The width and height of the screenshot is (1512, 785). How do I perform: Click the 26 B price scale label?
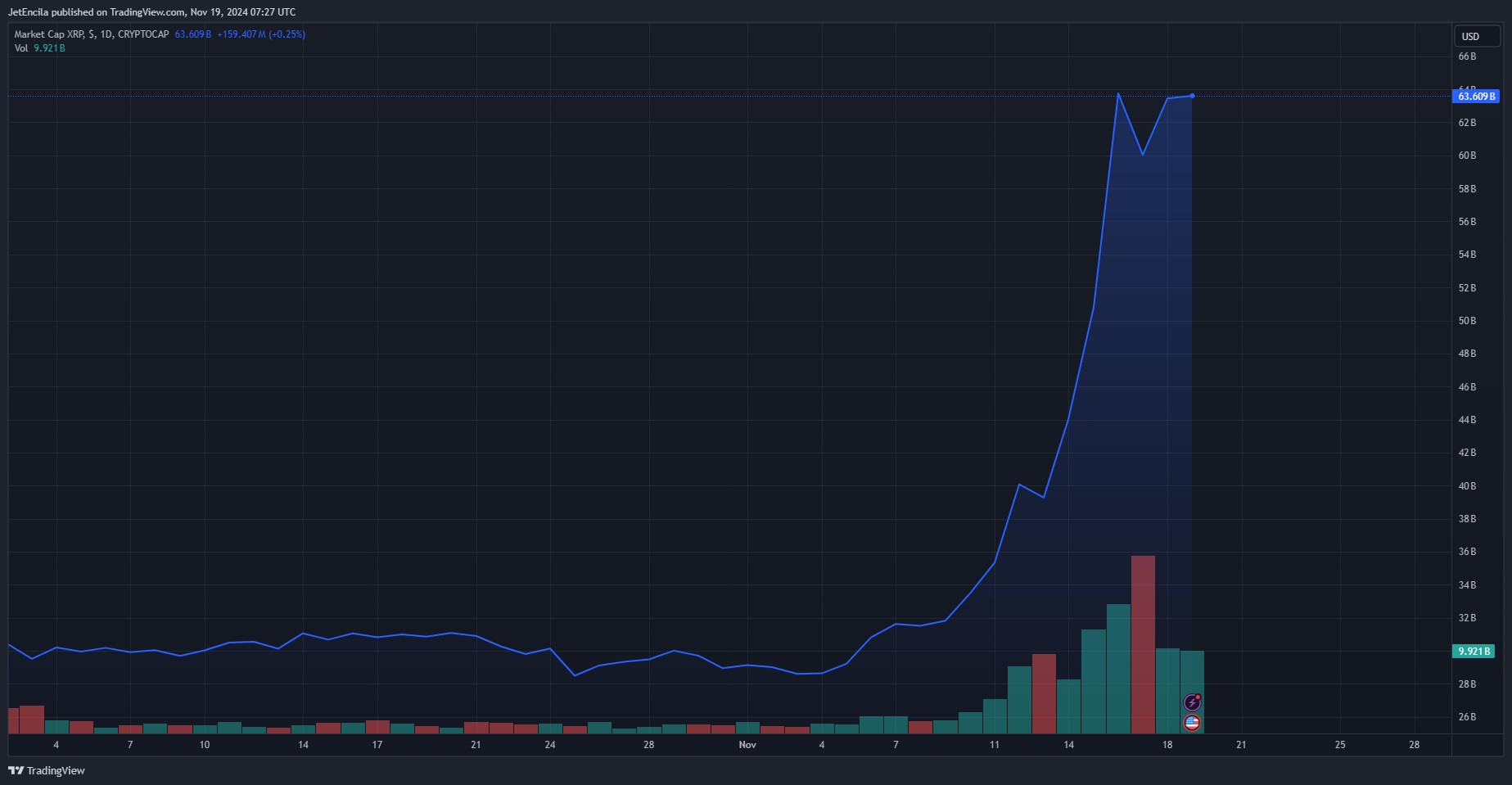coord(1467,717)
